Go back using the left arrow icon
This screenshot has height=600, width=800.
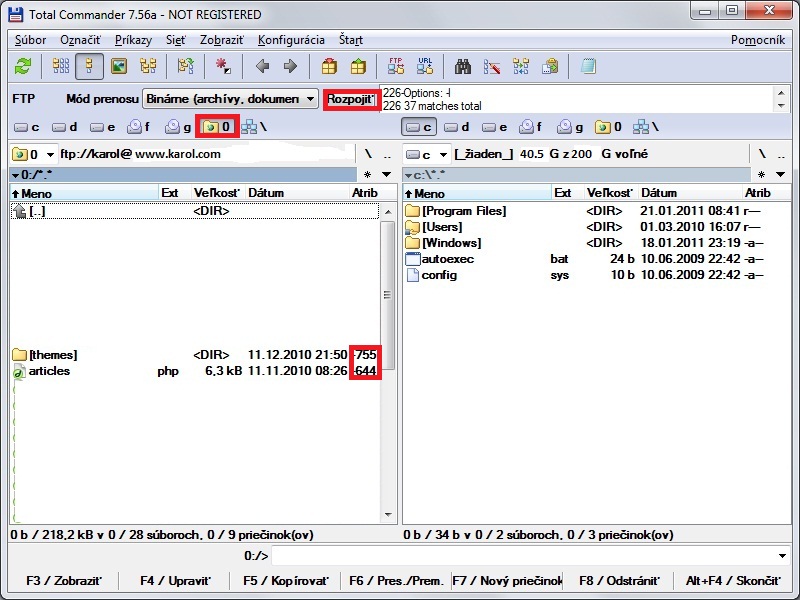(x=262, y=66)
